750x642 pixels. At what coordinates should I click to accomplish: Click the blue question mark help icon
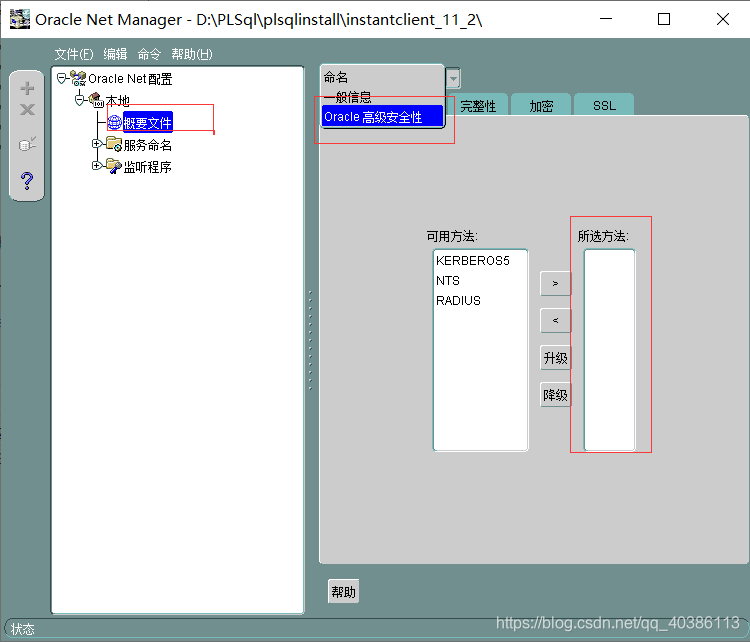point(27,181)
